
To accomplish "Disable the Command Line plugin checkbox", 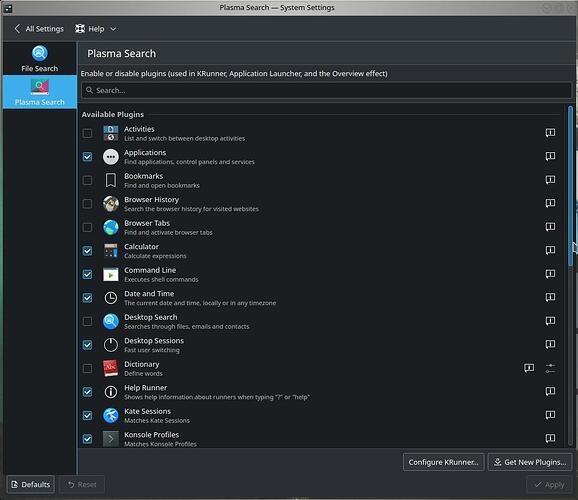I will point(87,274).
